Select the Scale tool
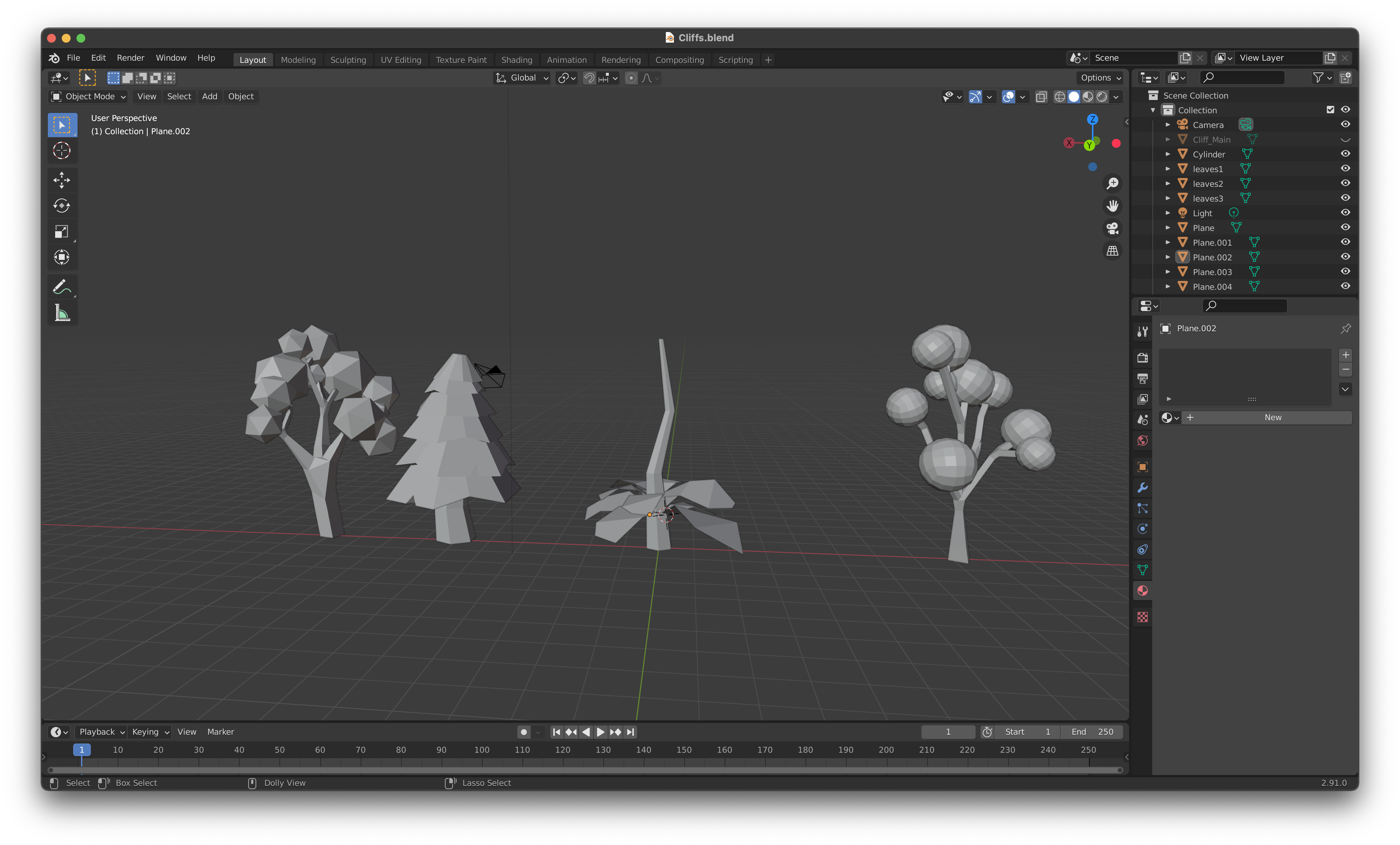The width and height of the screenshot is (1400, 845). [x=61, y=231]
